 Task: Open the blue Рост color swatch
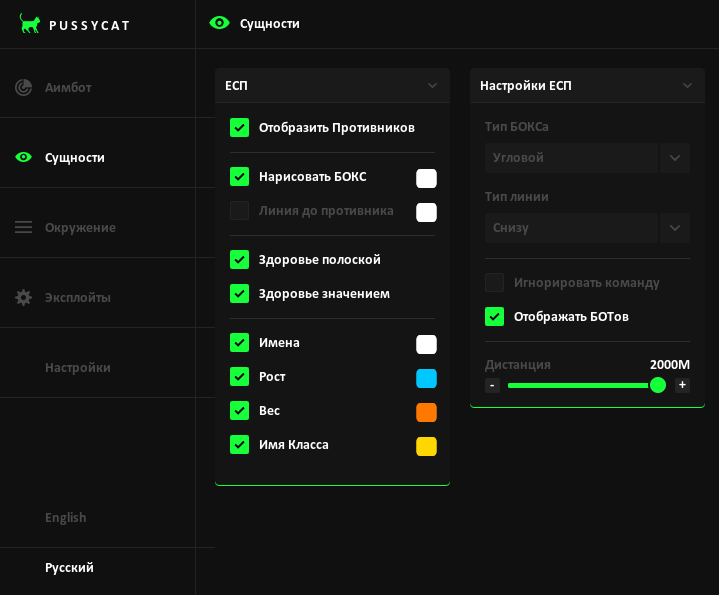pyautogui.click(x=426, y=378)
